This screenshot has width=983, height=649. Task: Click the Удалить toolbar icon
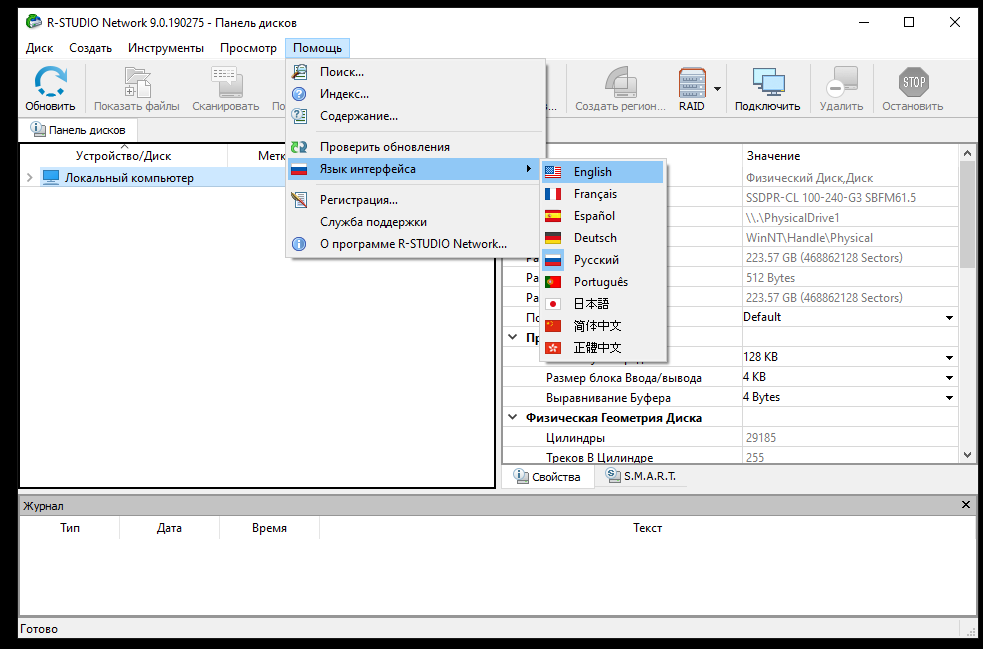coord(841,88)
